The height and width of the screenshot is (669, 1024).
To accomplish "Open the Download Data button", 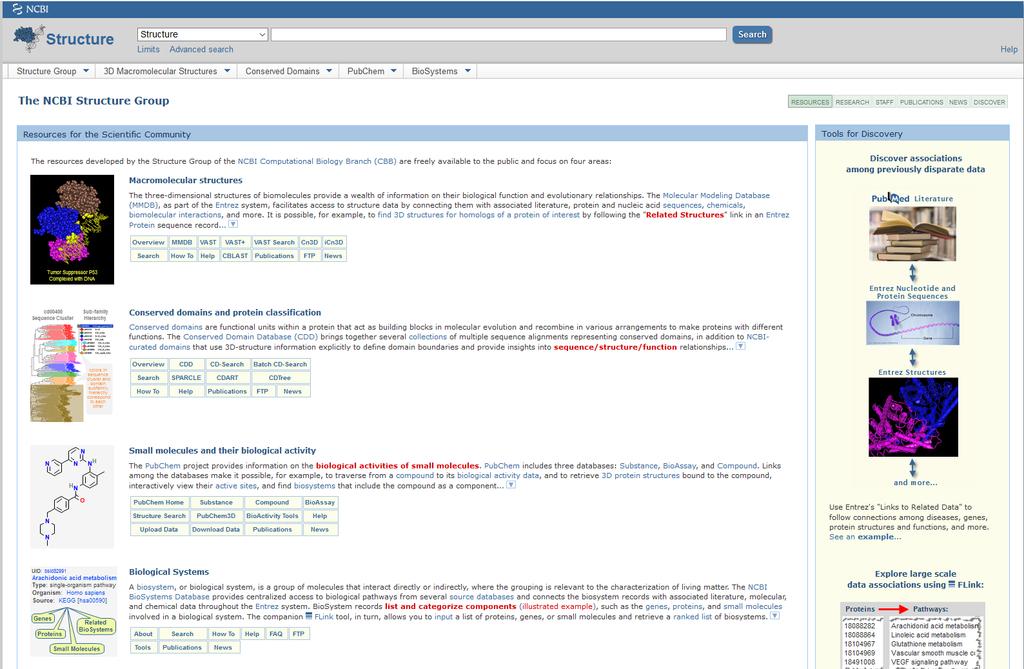I will pyautogui.click(x=216, y=530).
